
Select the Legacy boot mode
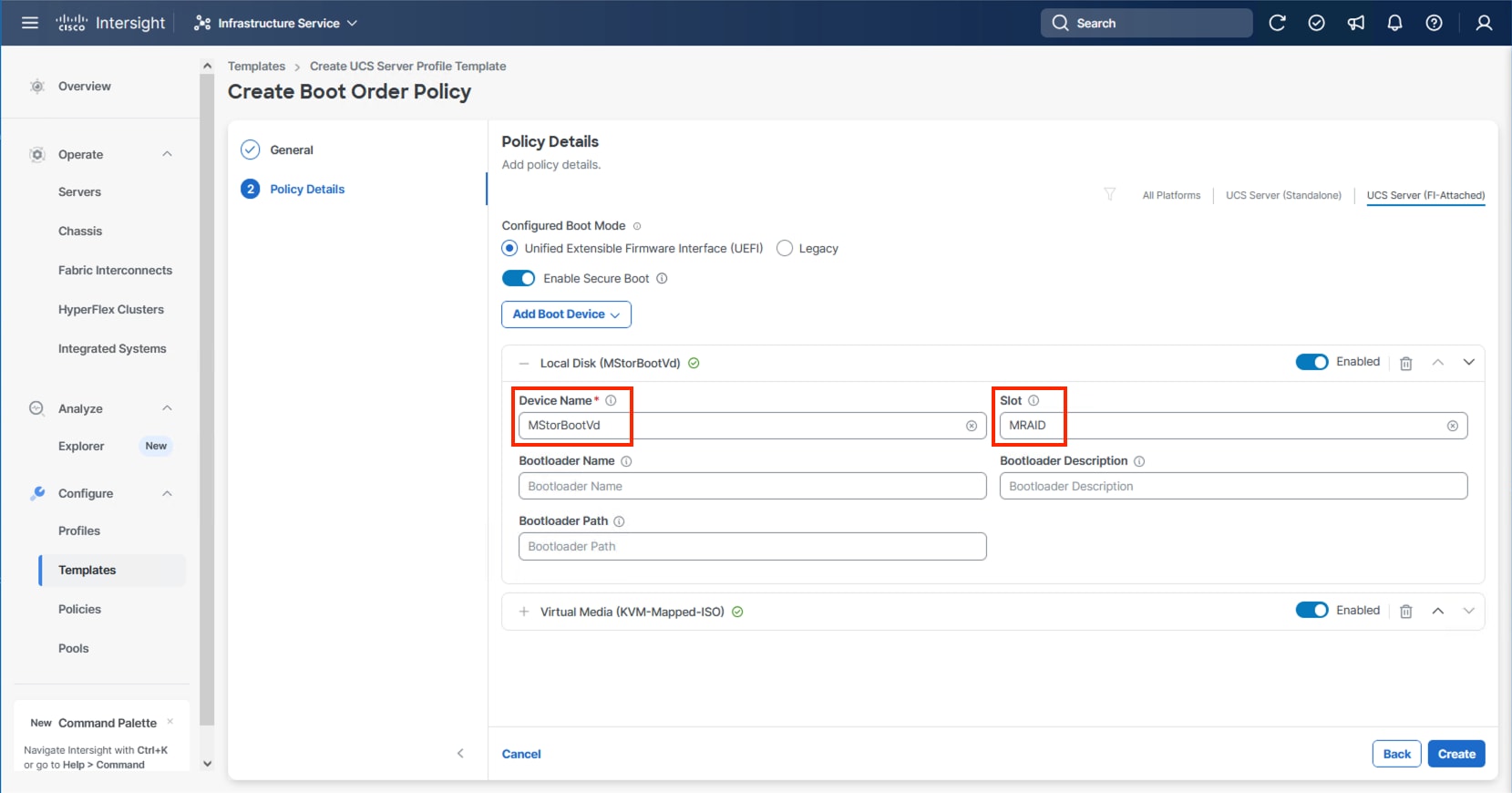785,248
